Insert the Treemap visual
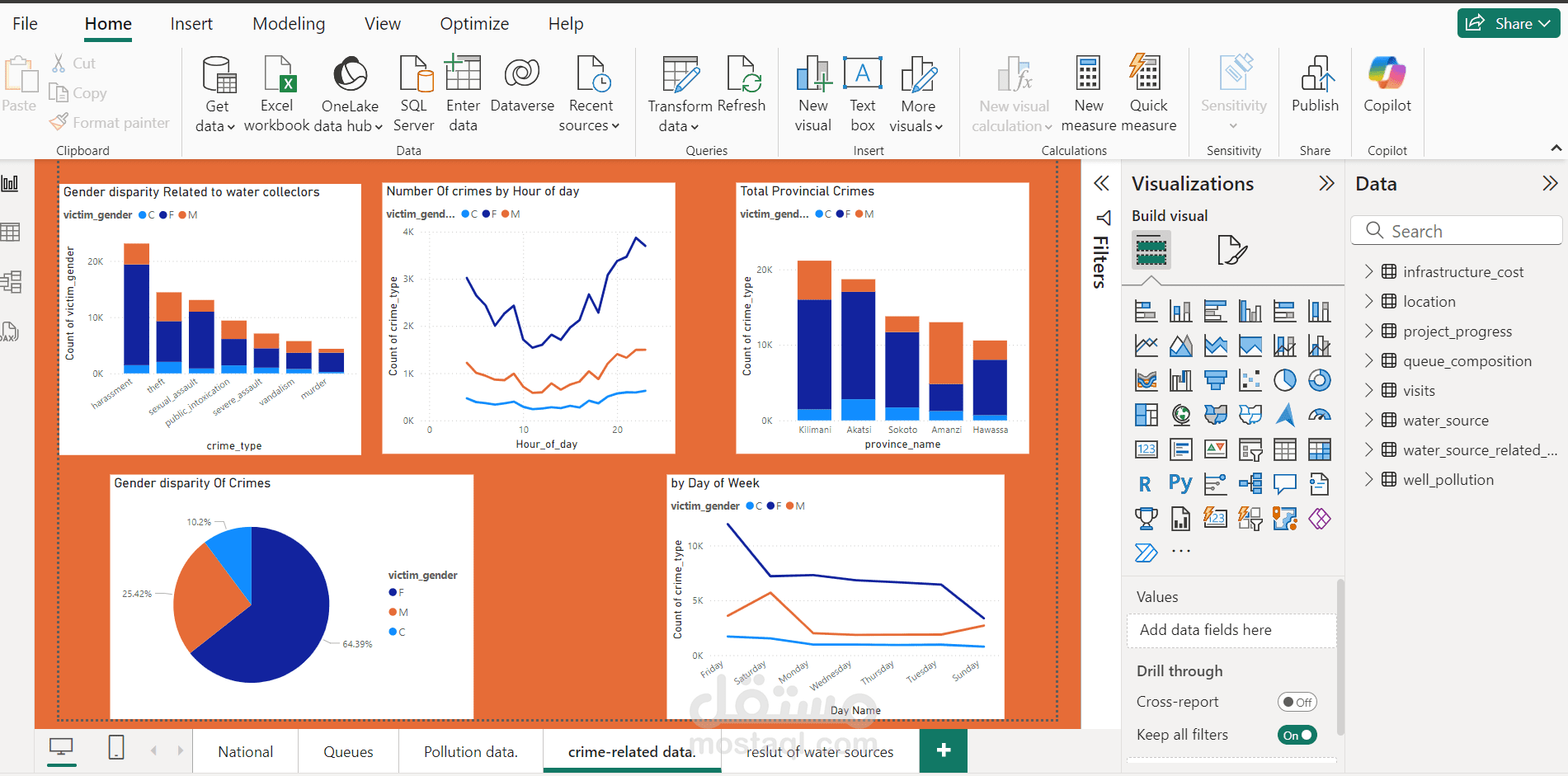Image resolution: width=1568 pixels, height=776 pixels. 1146,415
